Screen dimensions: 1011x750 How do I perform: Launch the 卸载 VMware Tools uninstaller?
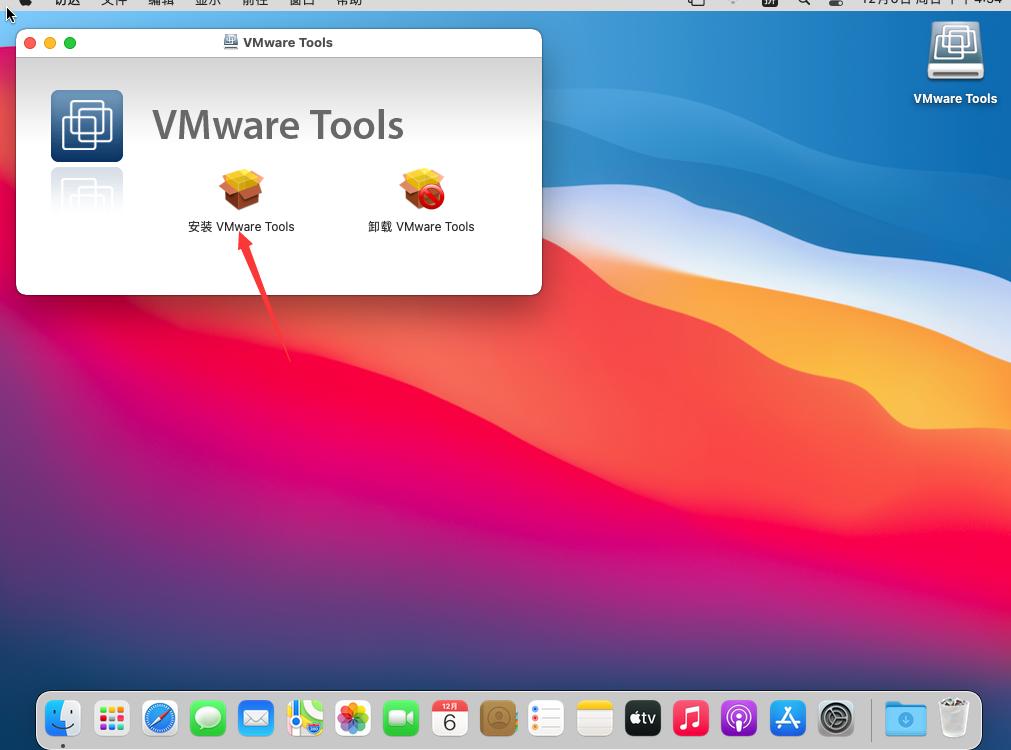pyautogui.click(x=422, y=190)
